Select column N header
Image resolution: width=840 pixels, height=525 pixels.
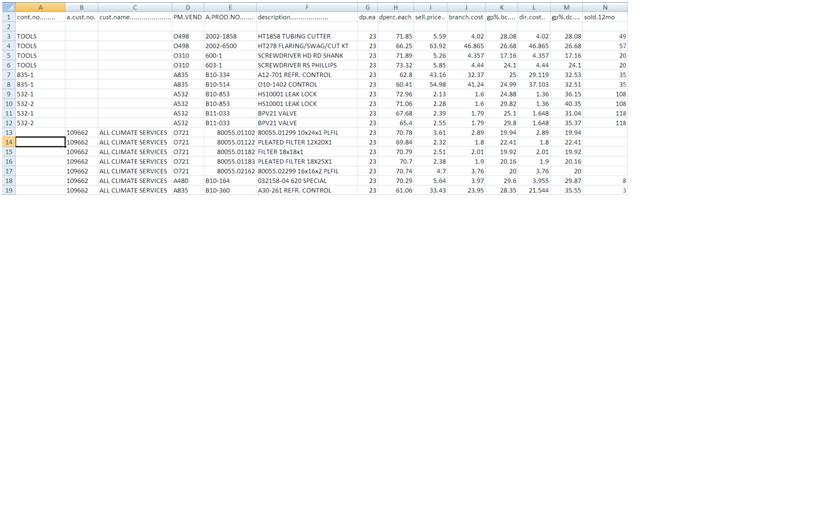click(605, 7)
